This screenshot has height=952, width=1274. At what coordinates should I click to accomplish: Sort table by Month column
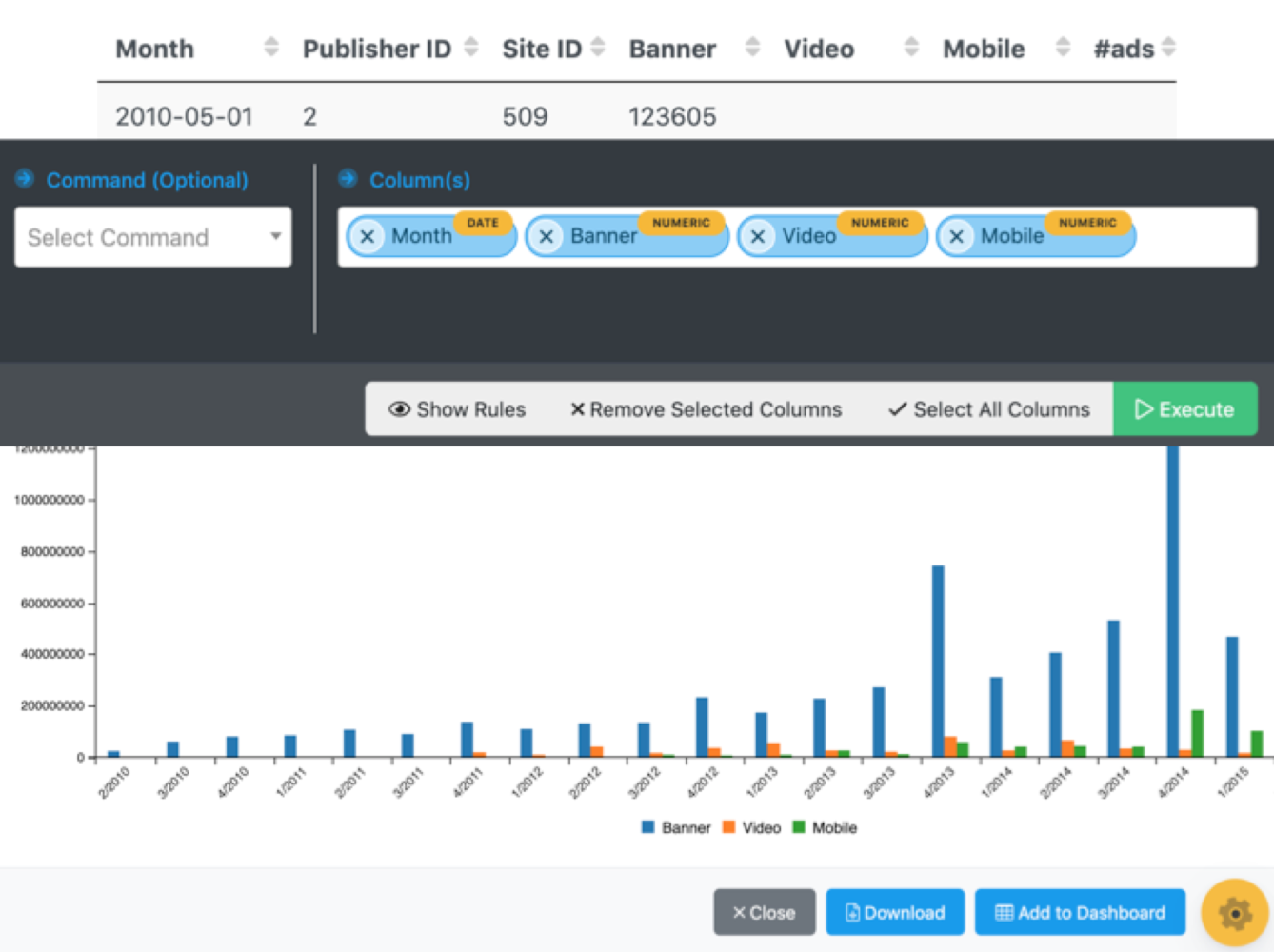(271, 47)
